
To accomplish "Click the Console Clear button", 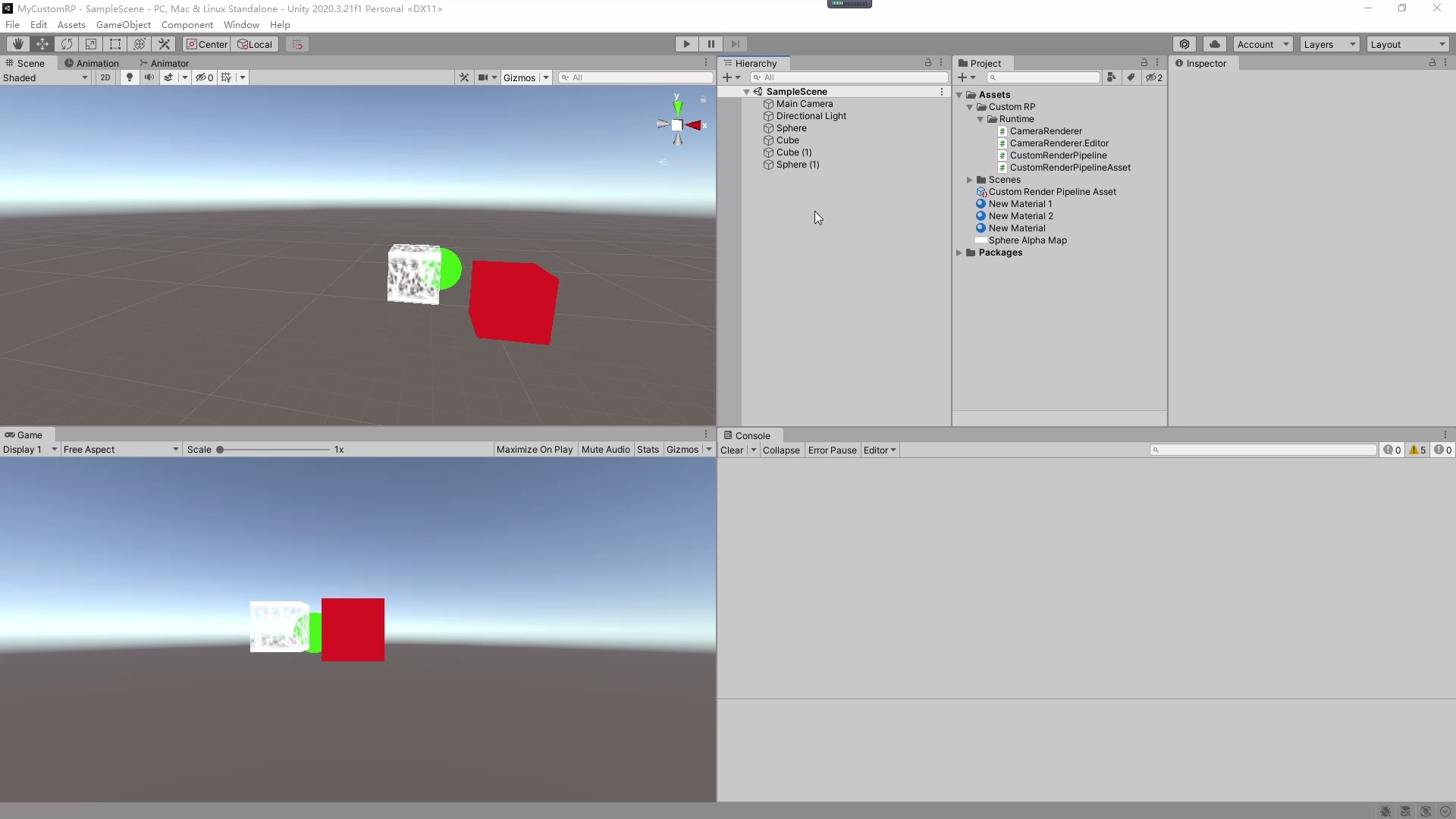I will 731,450.
